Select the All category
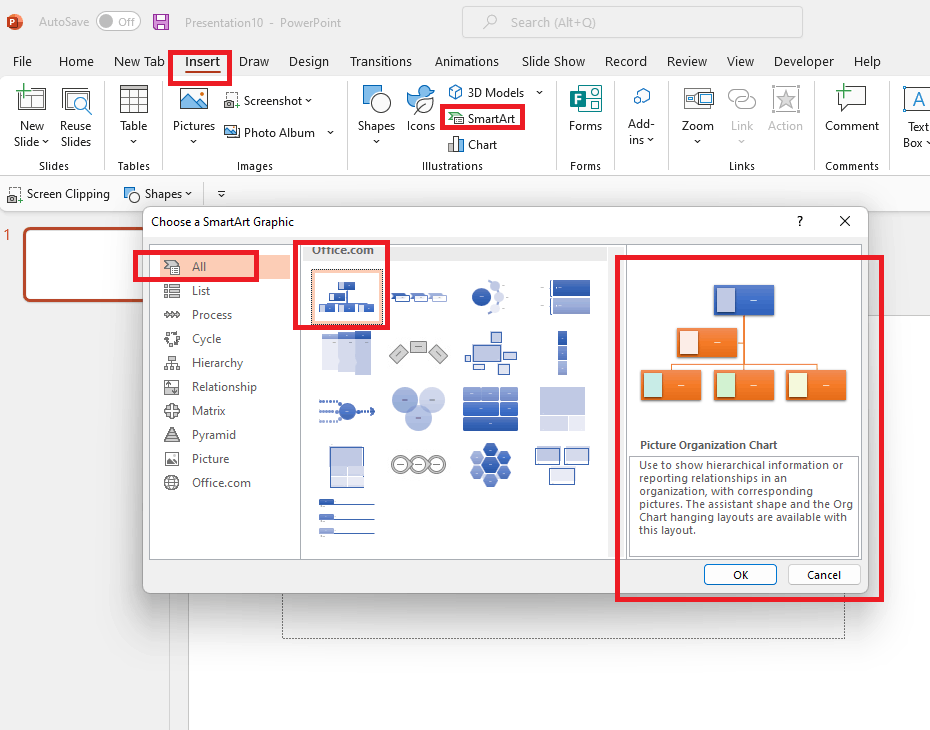 (225, 267)
